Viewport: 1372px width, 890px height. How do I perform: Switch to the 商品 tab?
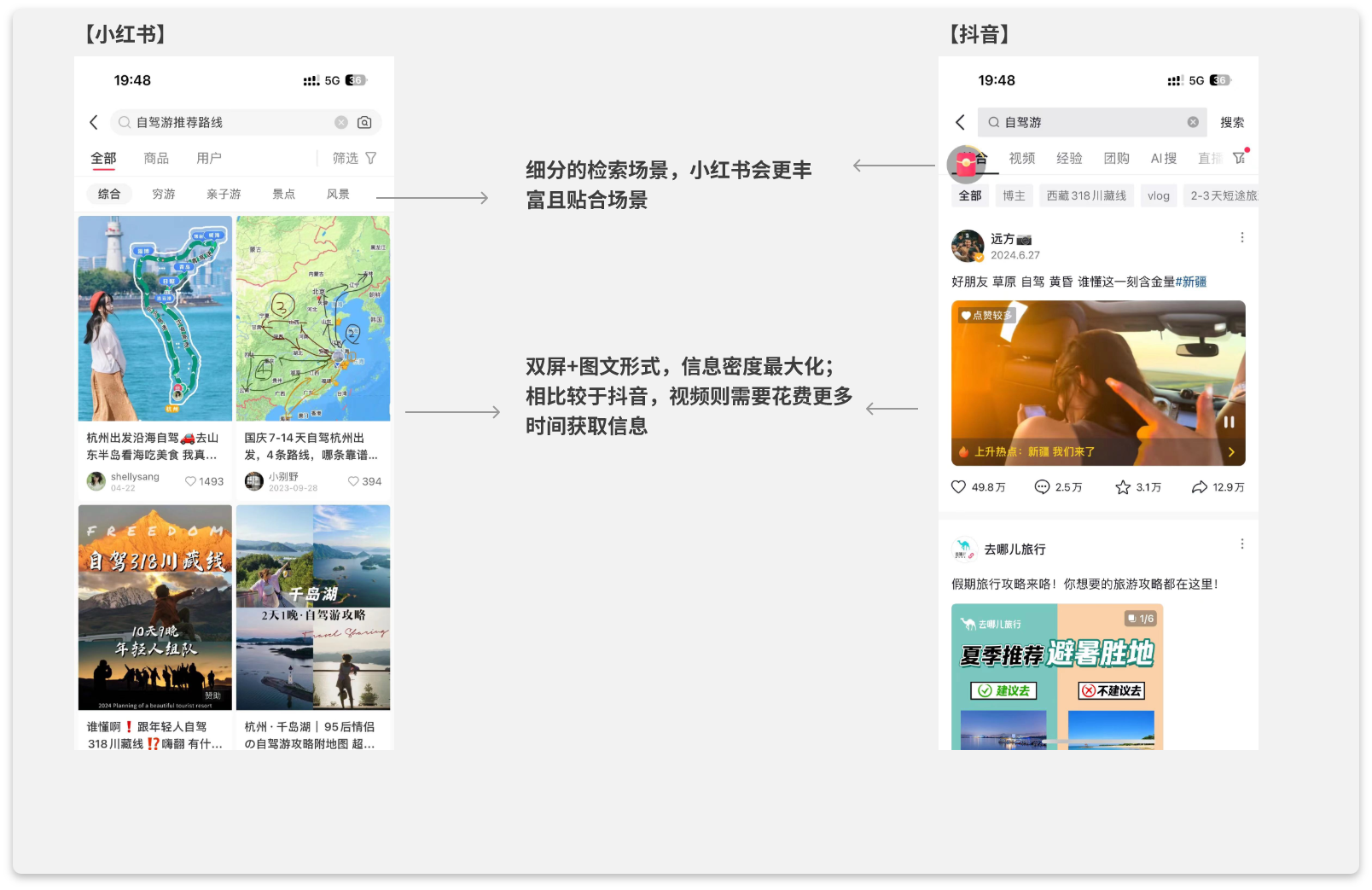(156, 158)
